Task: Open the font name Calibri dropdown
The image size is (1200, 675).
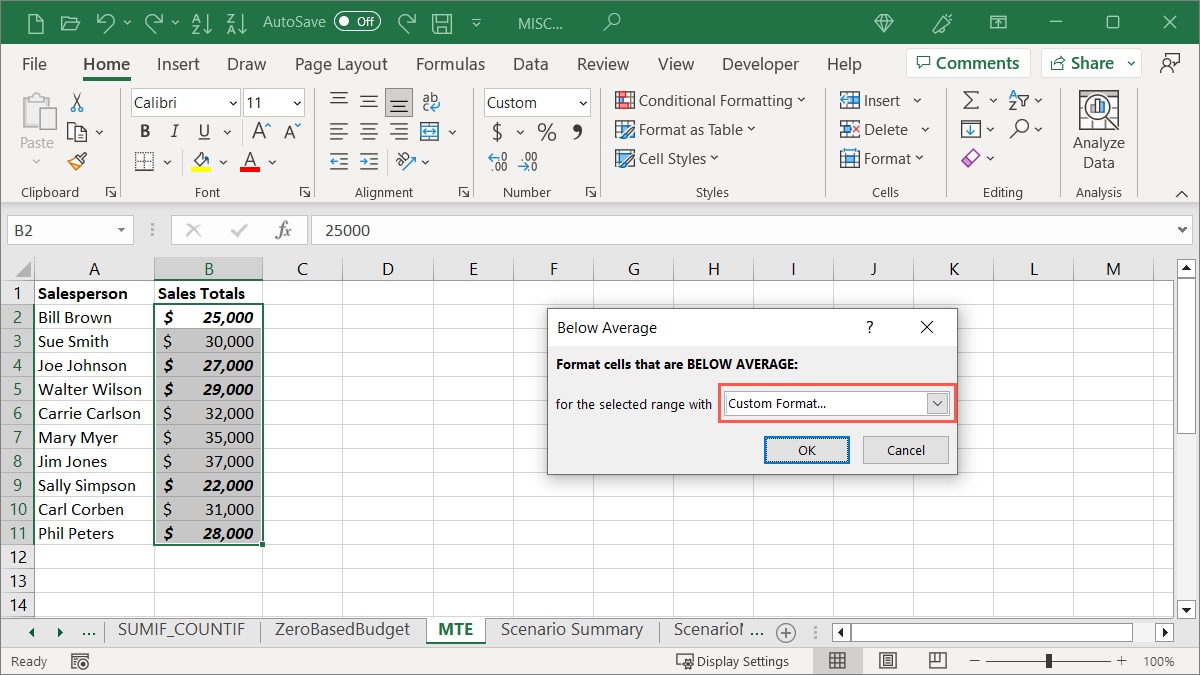Action: coord(233,102)
